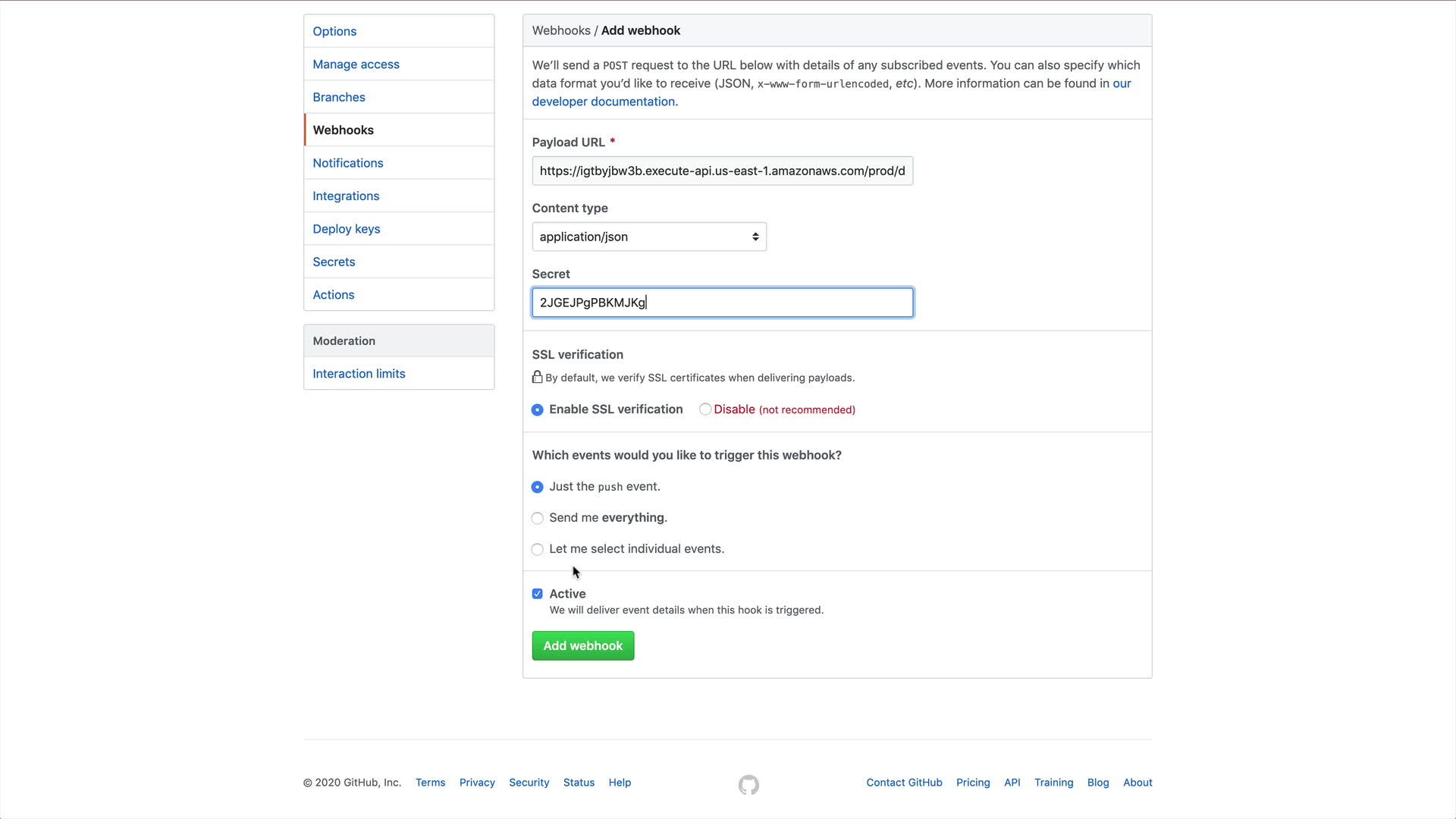Choose Disable SSL verification option

coord(705,409)
